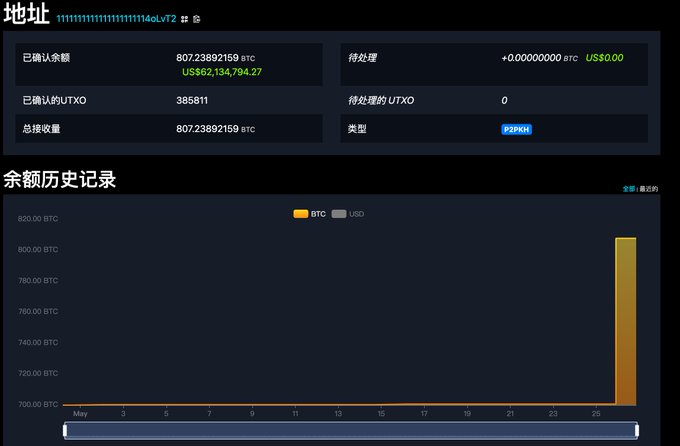This screenshot has width=680, height=446.
Task: Click the 820.00 BTC axis label
Action: 38,219
